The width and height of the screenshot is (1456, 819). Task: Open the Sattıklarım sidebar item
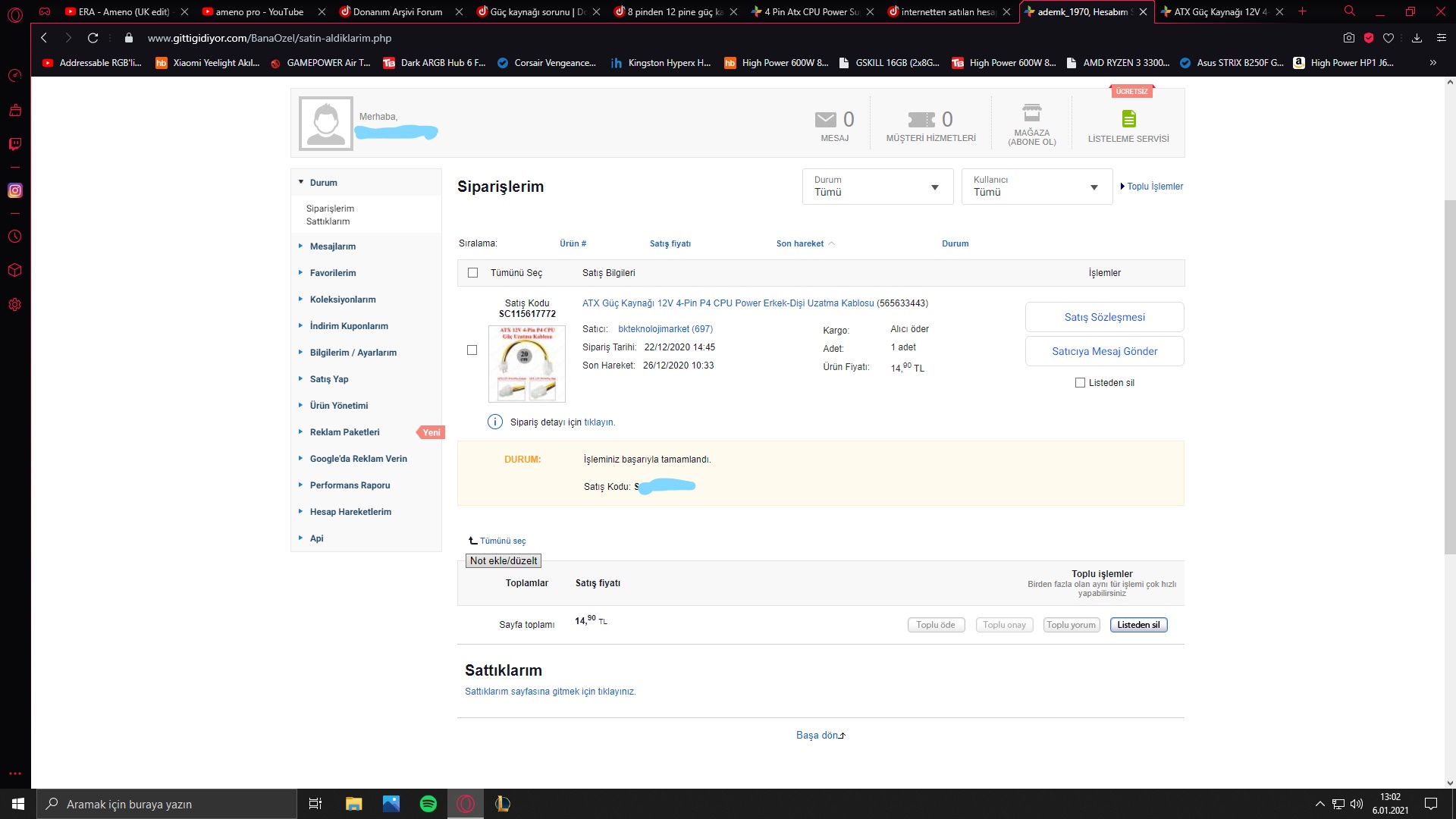tap(328, 221)
